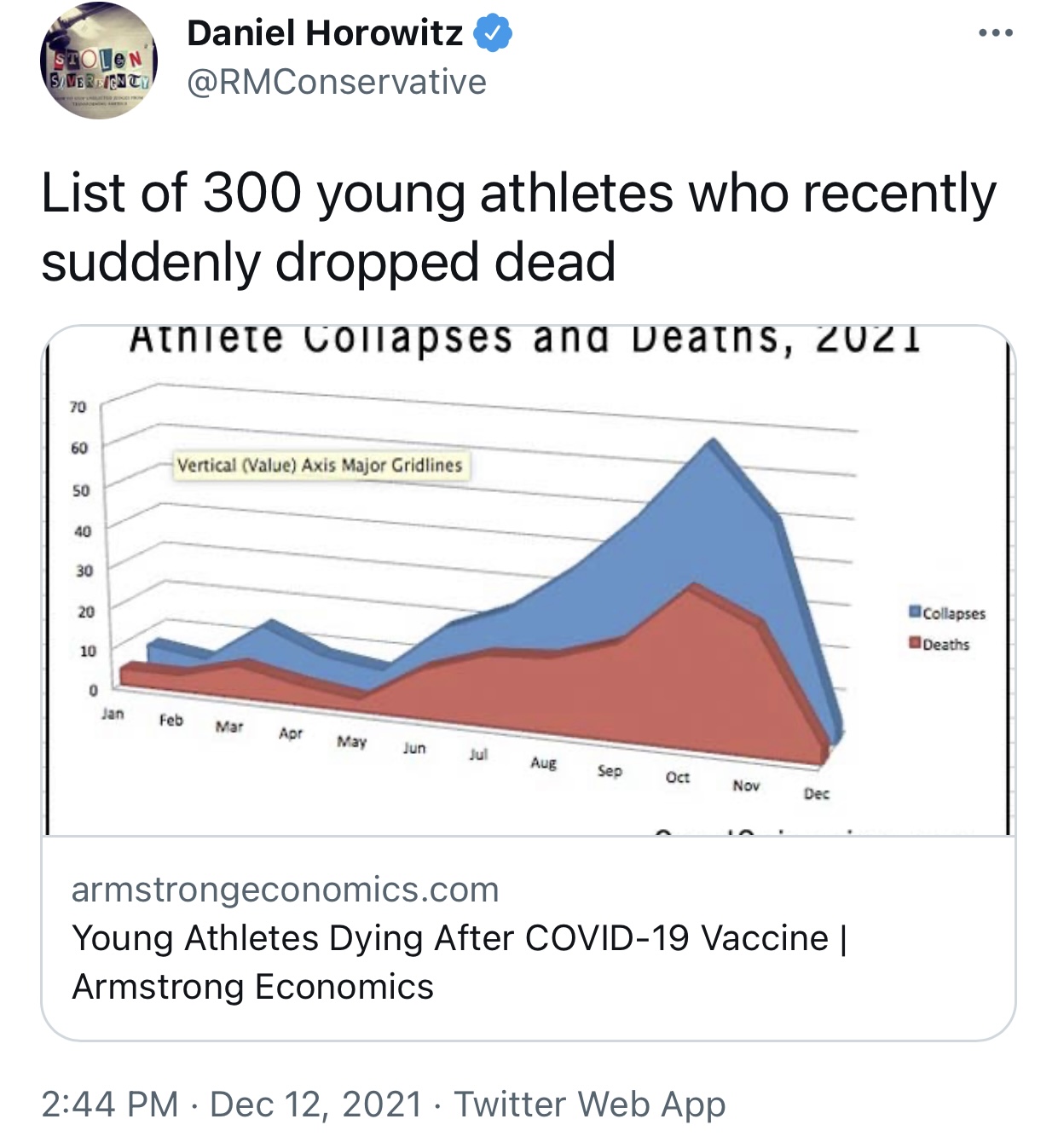Click the blue Collapses legend swatch
Viewport: 1058px width, 1148px height.
[x=915, y=612]
